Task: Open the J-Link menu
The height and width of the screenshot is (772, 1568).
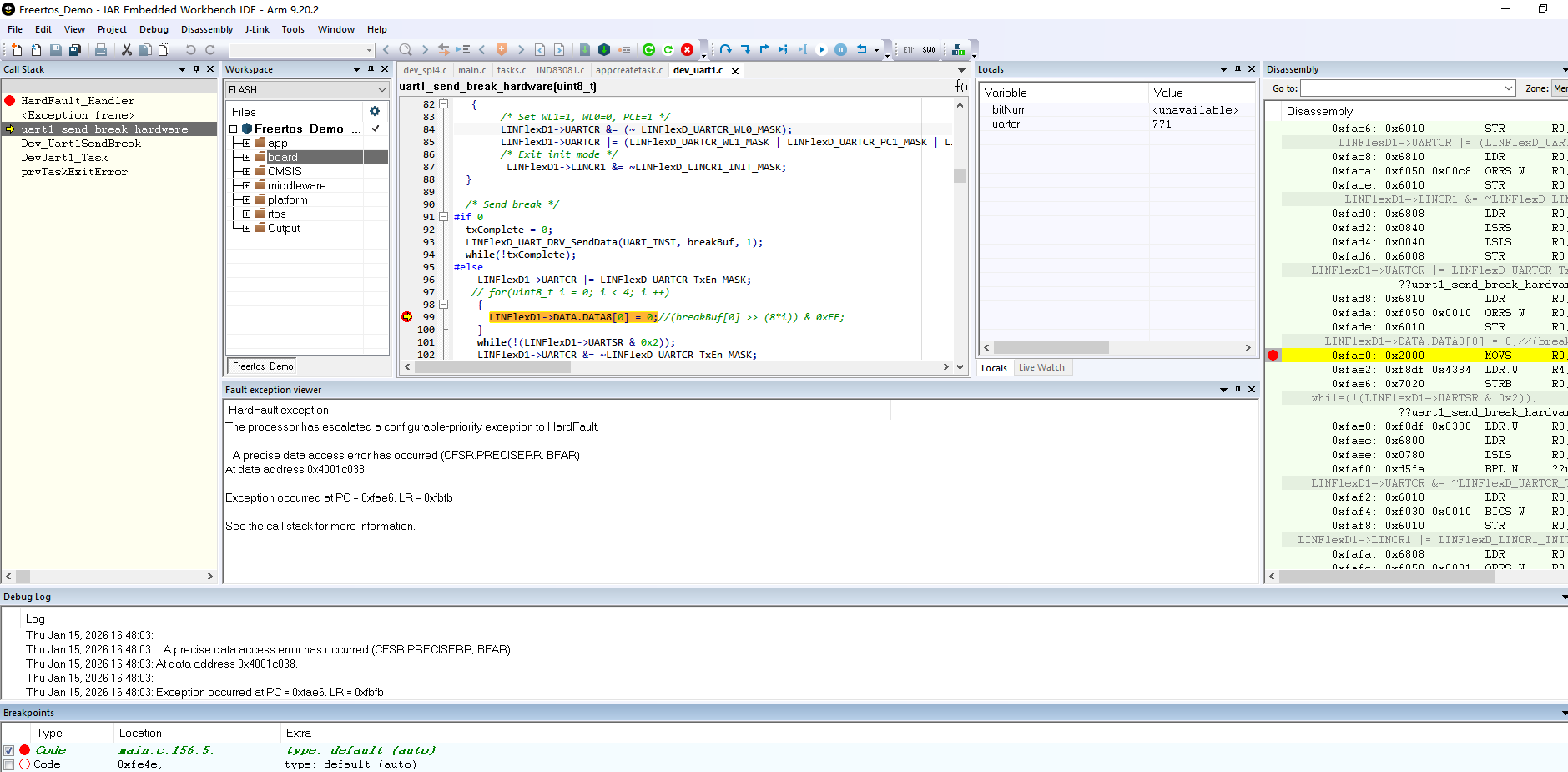Action: coord(257,29)
